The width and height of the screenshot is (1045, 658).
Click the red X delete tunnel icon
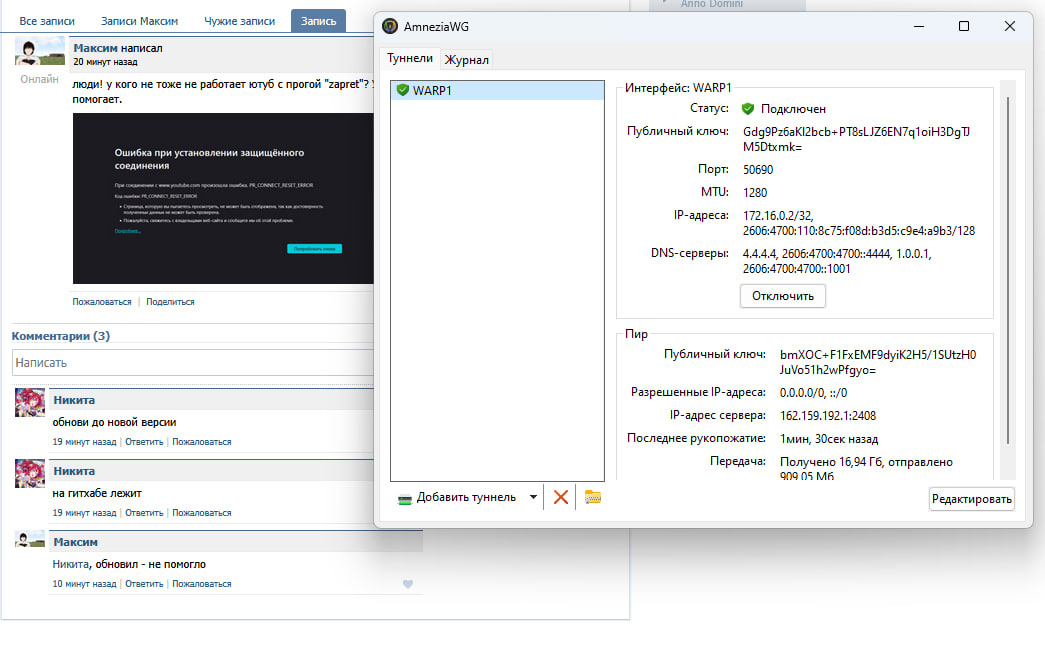click(560, 497)
